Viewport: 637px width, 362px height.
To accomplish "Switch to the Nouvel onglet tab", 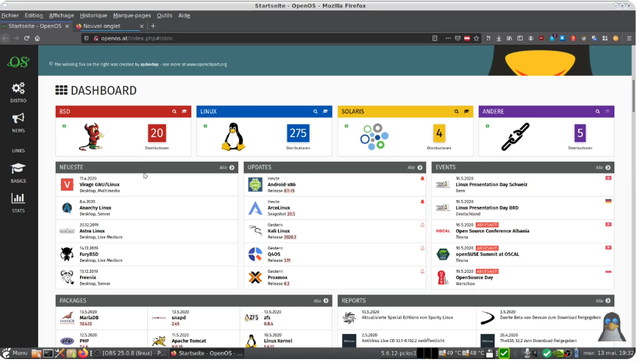I will point(110,26).
